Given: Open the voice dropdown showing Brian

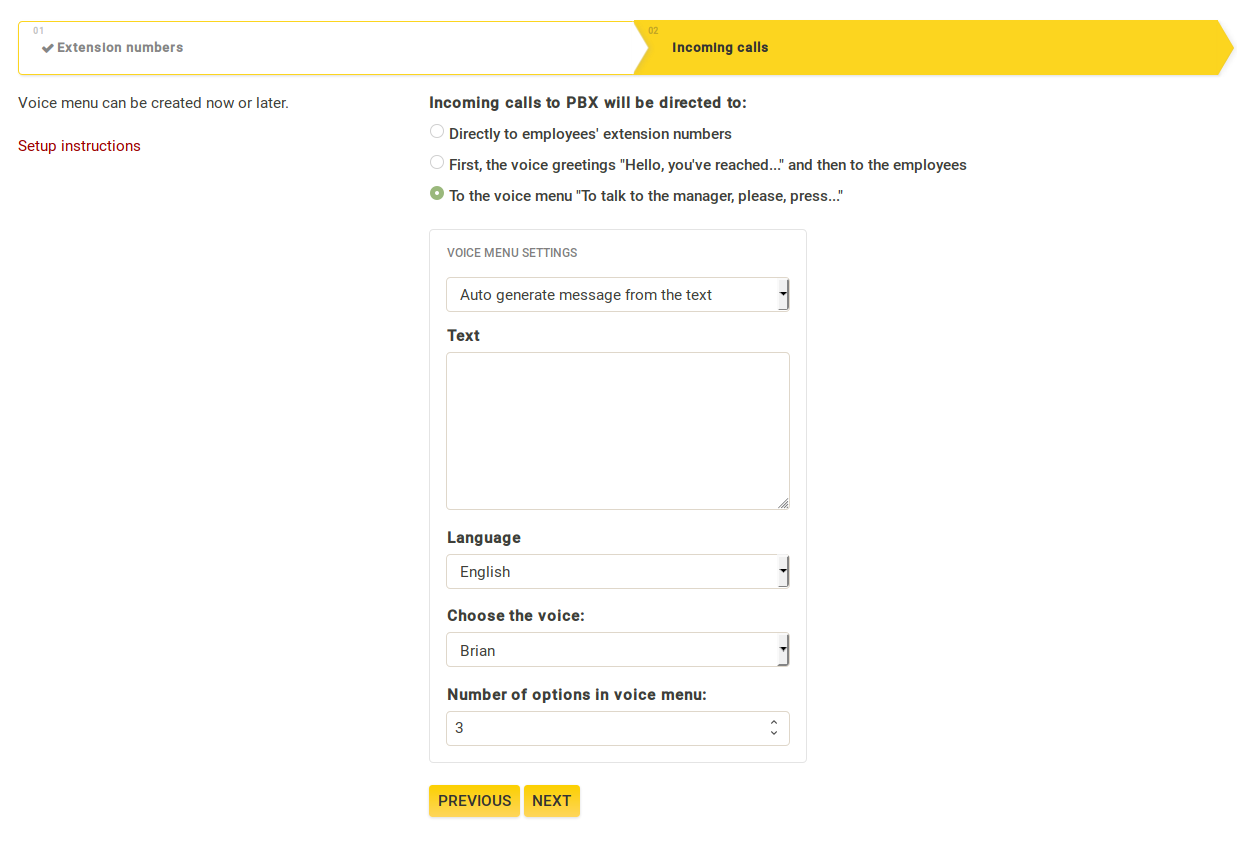Looking at the screenshot, I should coord(610,650).
